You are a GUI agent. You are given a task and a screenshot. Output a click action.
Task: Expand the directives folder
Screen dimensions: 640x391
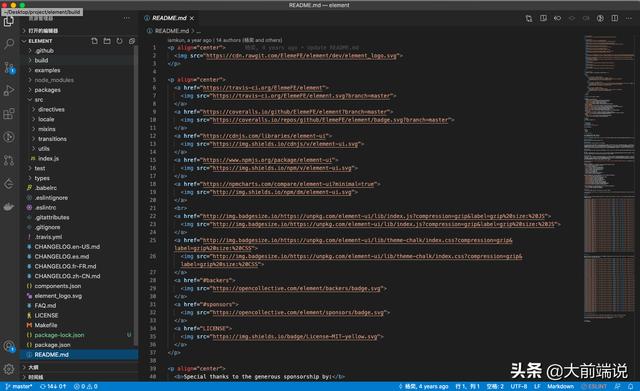coord(80,109)
